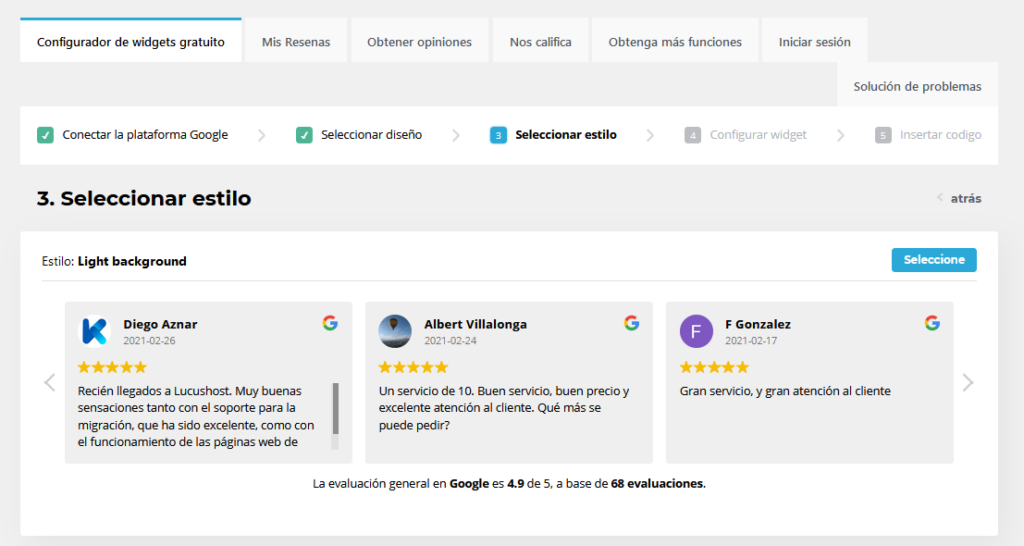Show next reviews with right carousel arrow
This screenshot has width=1024, height=546.
click(967, 382)
